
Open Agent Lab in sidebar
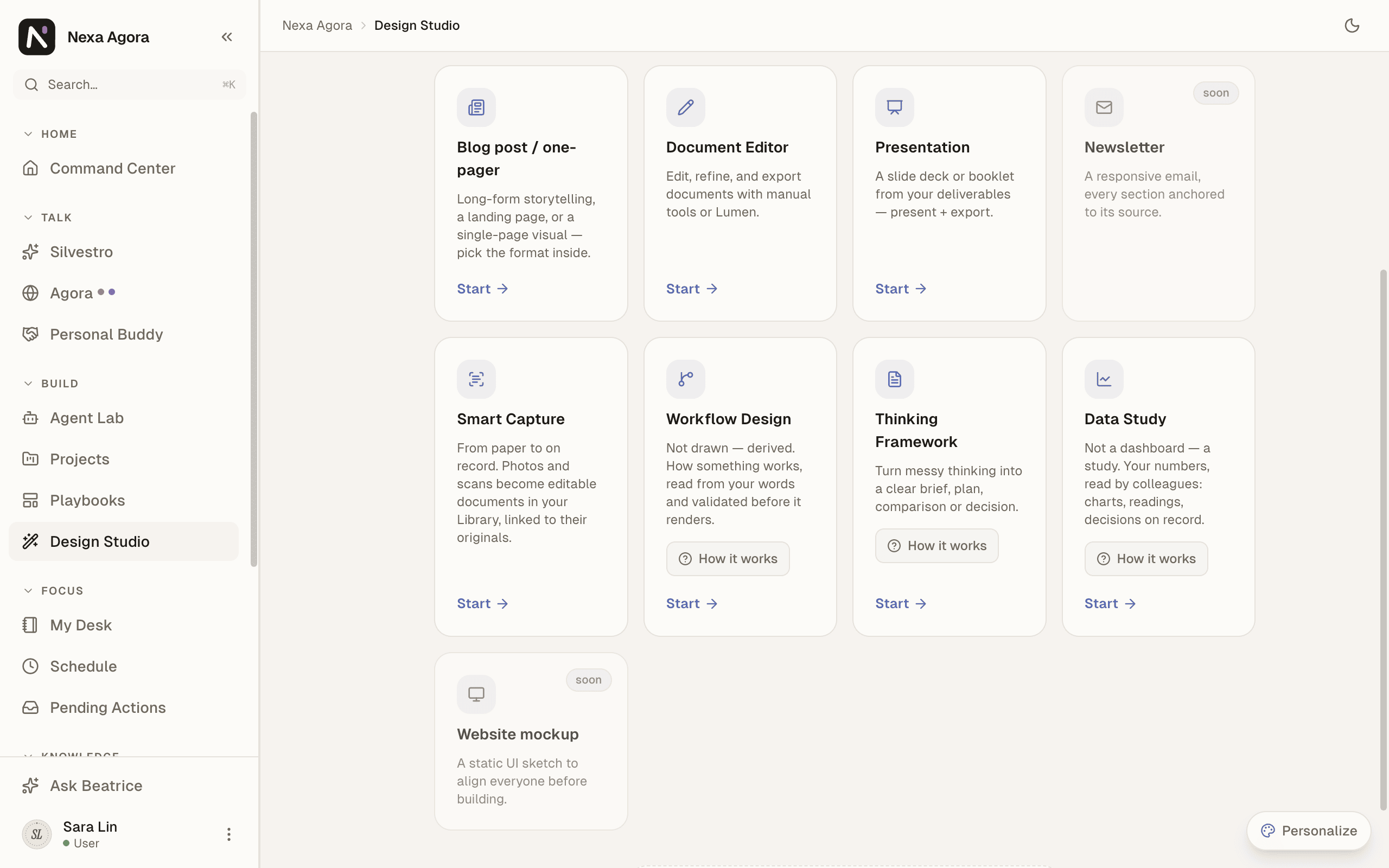(123, 418)
